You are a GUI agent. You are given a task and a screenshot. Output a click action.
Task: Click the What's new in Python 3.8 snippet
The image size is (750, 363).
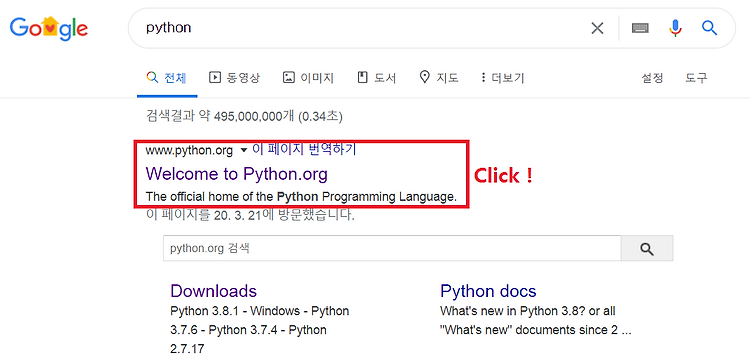[x=536, y=320]
